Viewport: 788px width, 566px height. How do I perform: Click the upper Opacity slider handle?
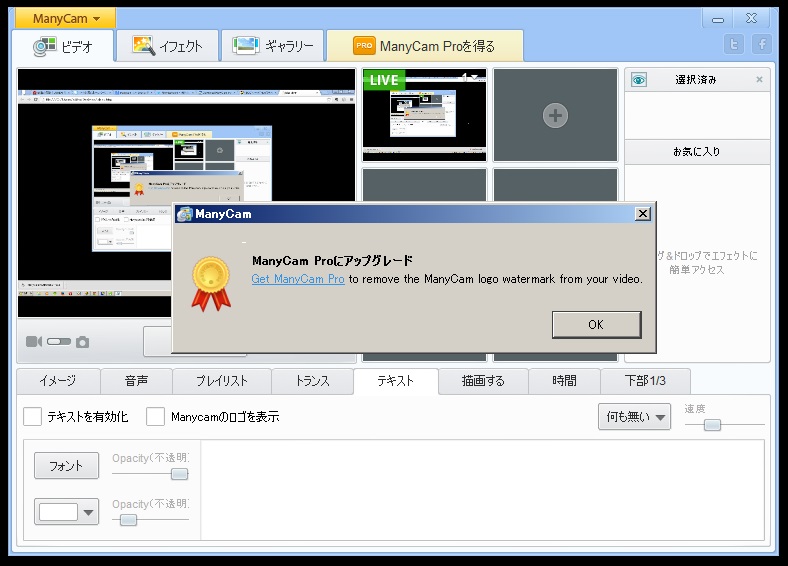coord(179,474)
